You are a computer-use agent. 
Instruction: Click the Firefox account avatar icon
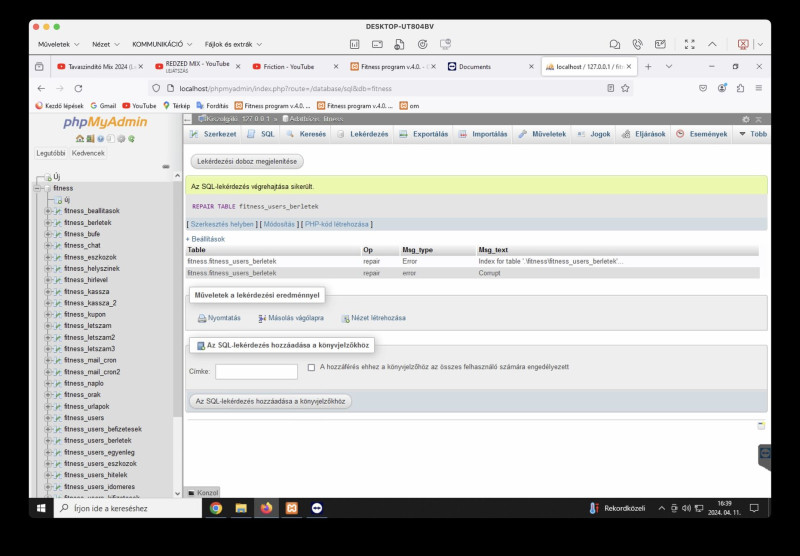coord(722,88)
